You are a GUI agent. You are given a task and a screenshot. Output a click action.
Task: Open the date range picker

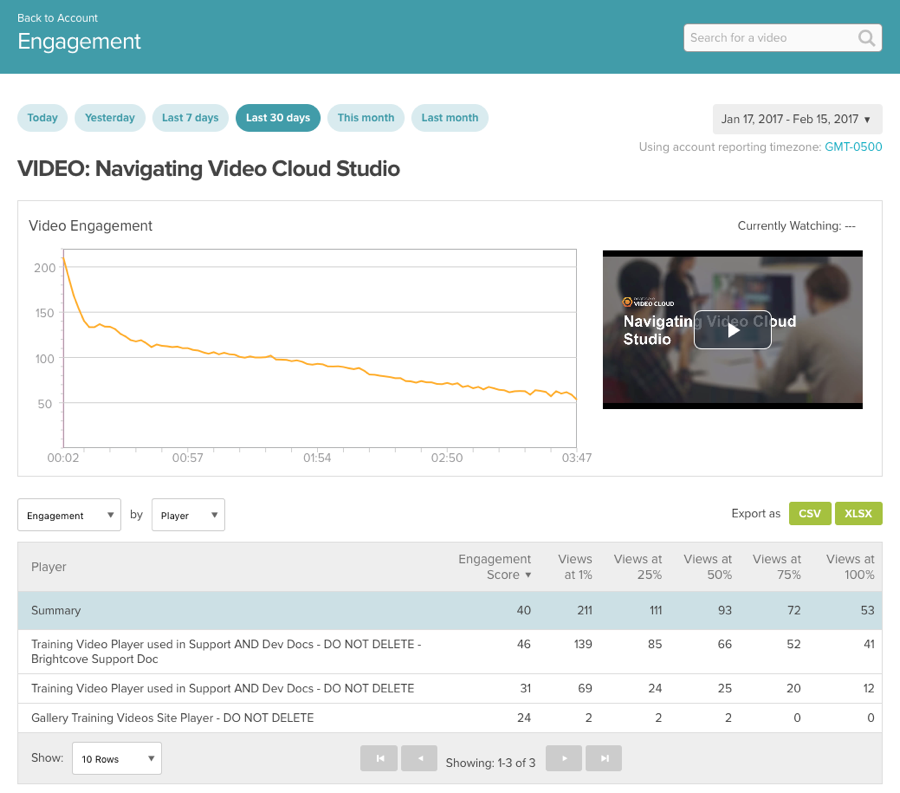[x=797, y=119]
